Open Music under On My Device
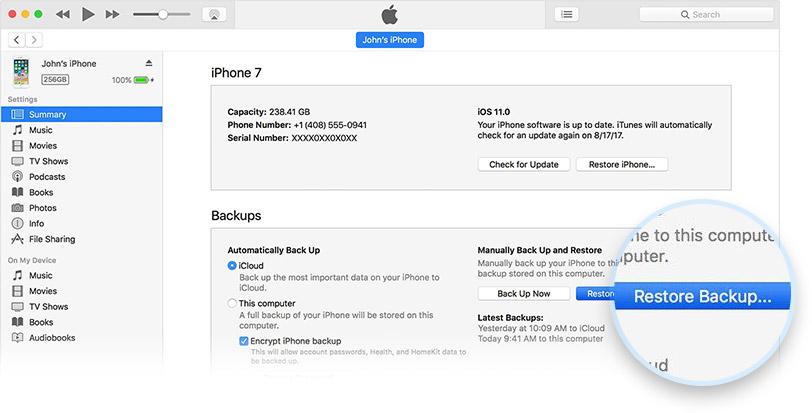 point(81,275)
